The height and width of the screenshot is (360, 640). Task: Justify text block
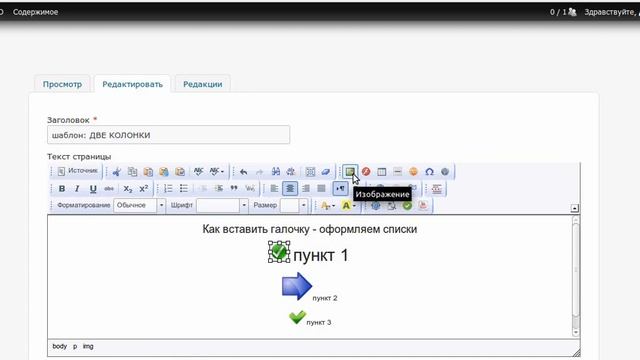(322, 189)
